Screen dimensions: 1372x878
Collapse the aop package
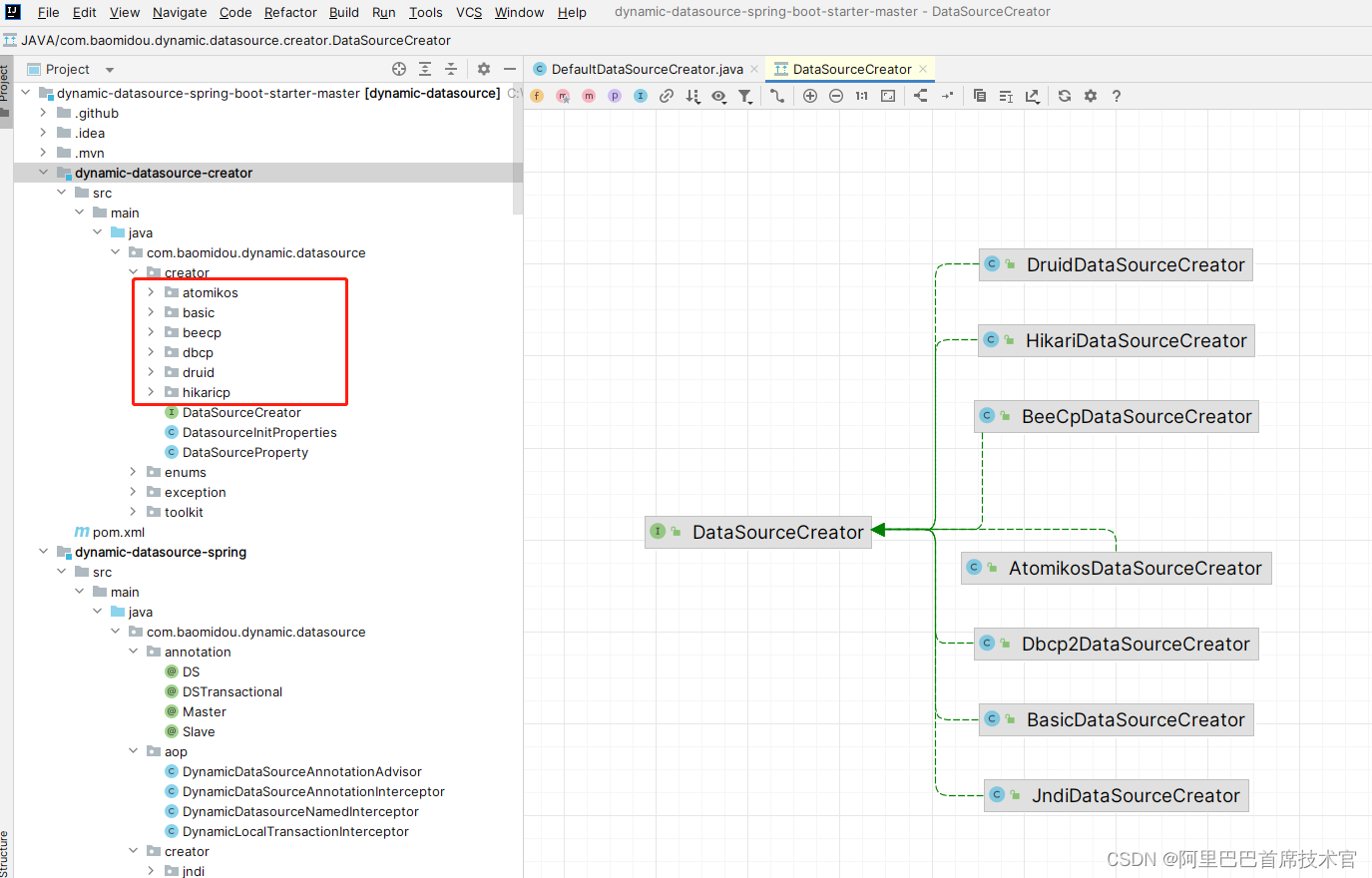pos(133,751)
